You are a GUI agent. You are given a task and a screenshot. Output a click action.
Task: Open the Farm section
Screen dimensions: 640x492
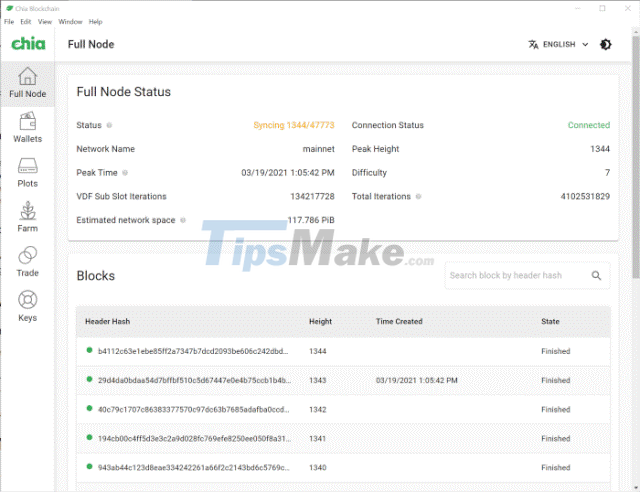click(x=27, y=217)
